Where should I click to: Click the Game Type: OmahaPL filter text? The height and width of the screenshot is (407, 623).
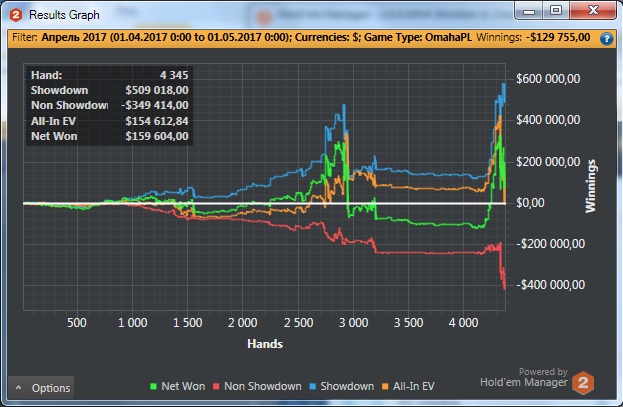[x=418, y=37]
